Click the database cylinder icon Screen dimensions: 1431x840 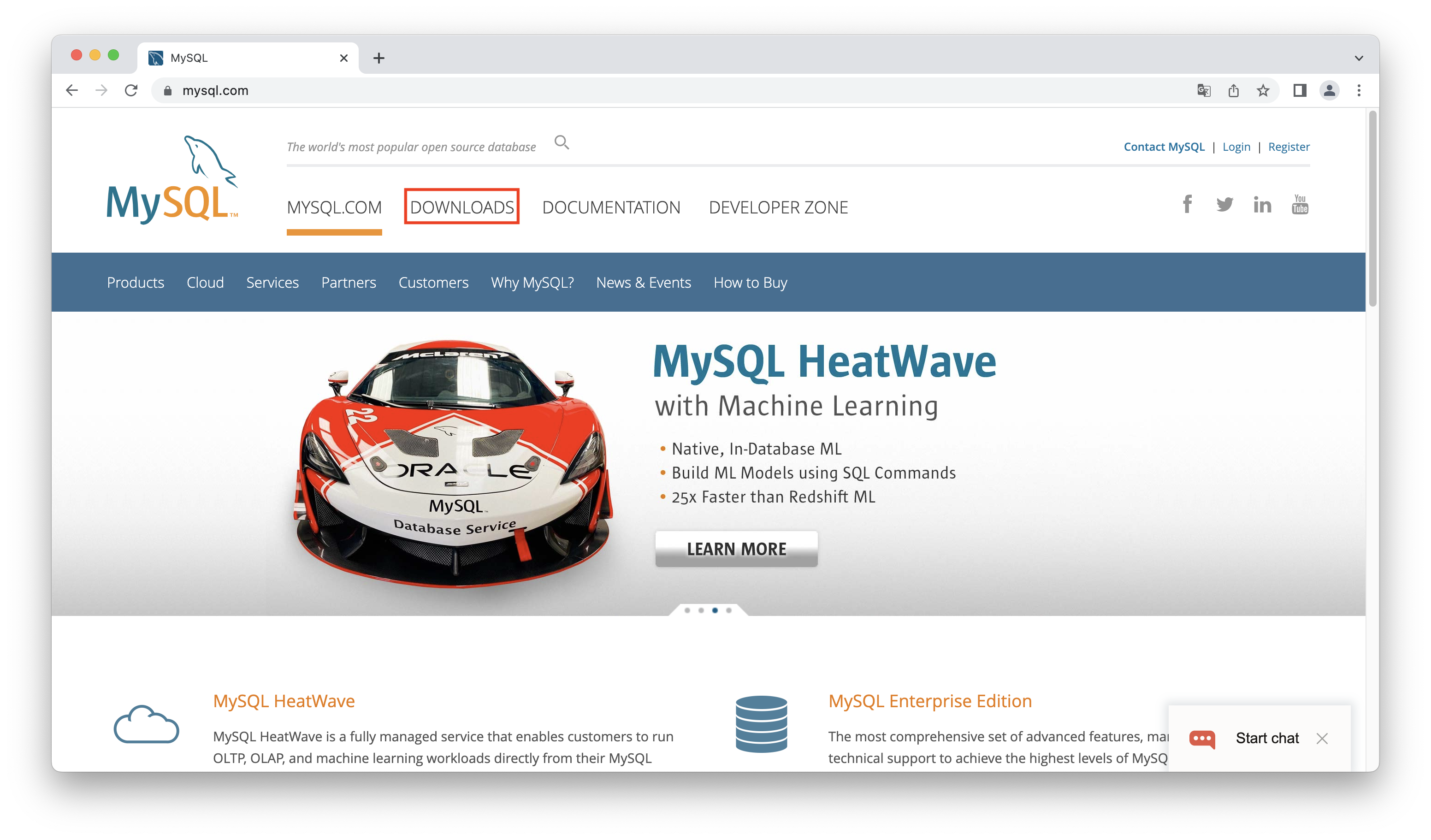[x=762, y=724]
